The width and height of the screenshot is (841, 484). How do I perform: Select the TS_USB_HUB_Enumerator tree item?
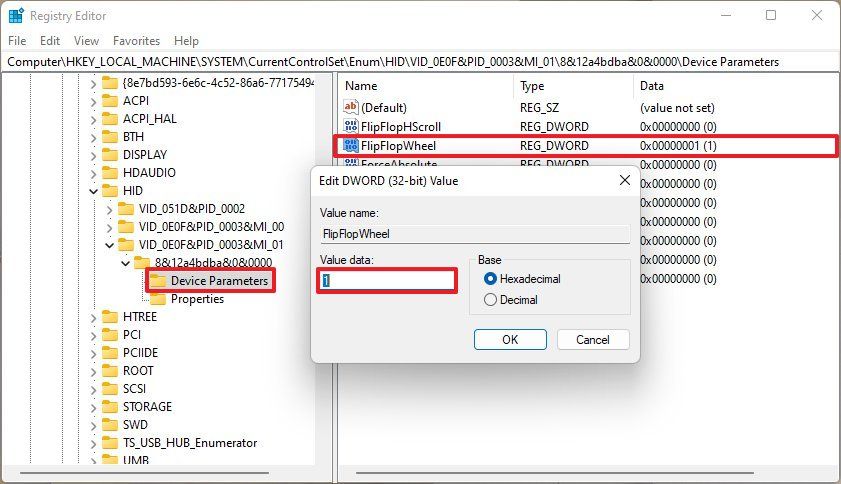coord(190,443)
